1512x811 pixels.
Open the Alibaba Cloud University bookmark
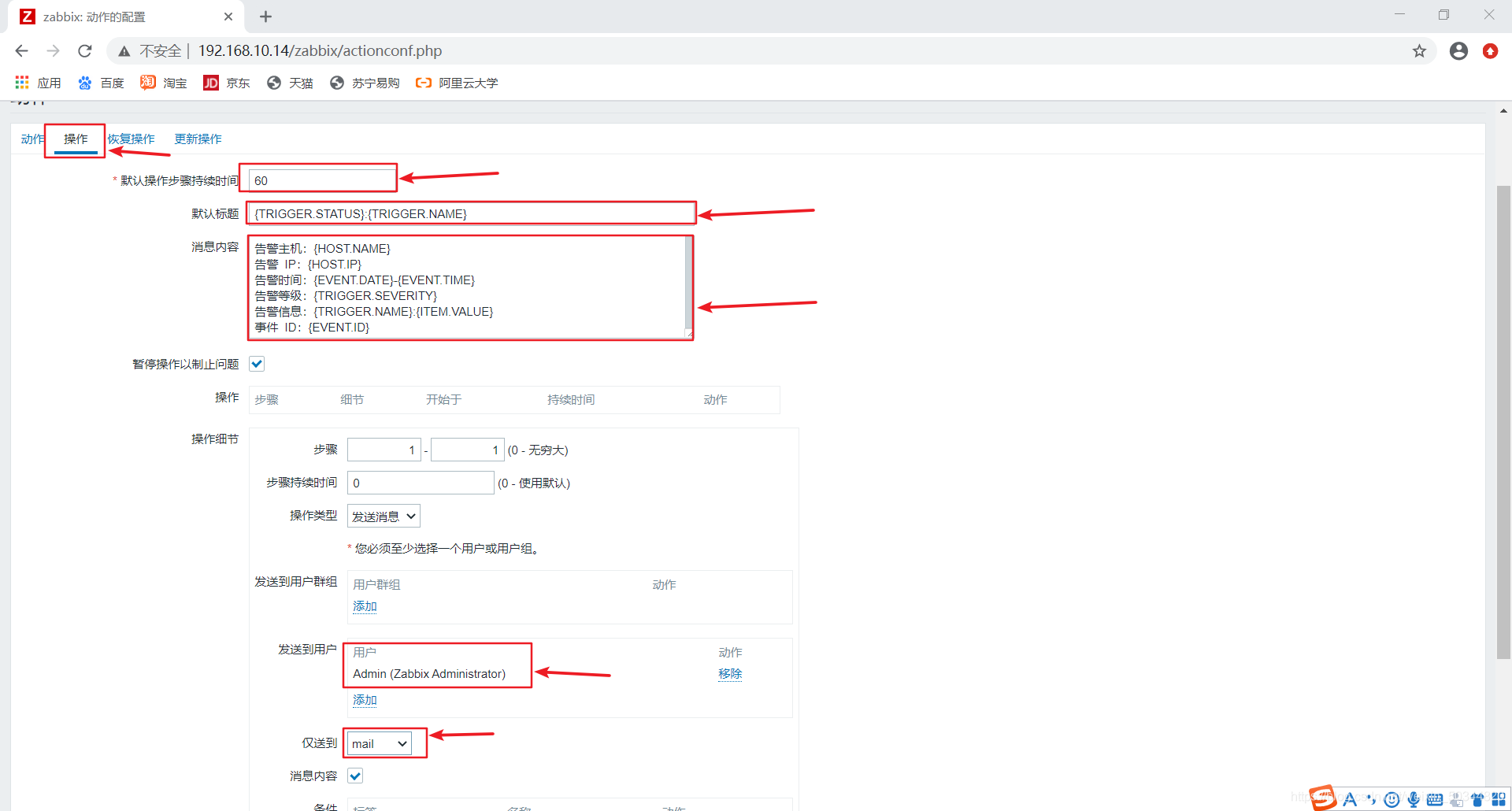457,83
